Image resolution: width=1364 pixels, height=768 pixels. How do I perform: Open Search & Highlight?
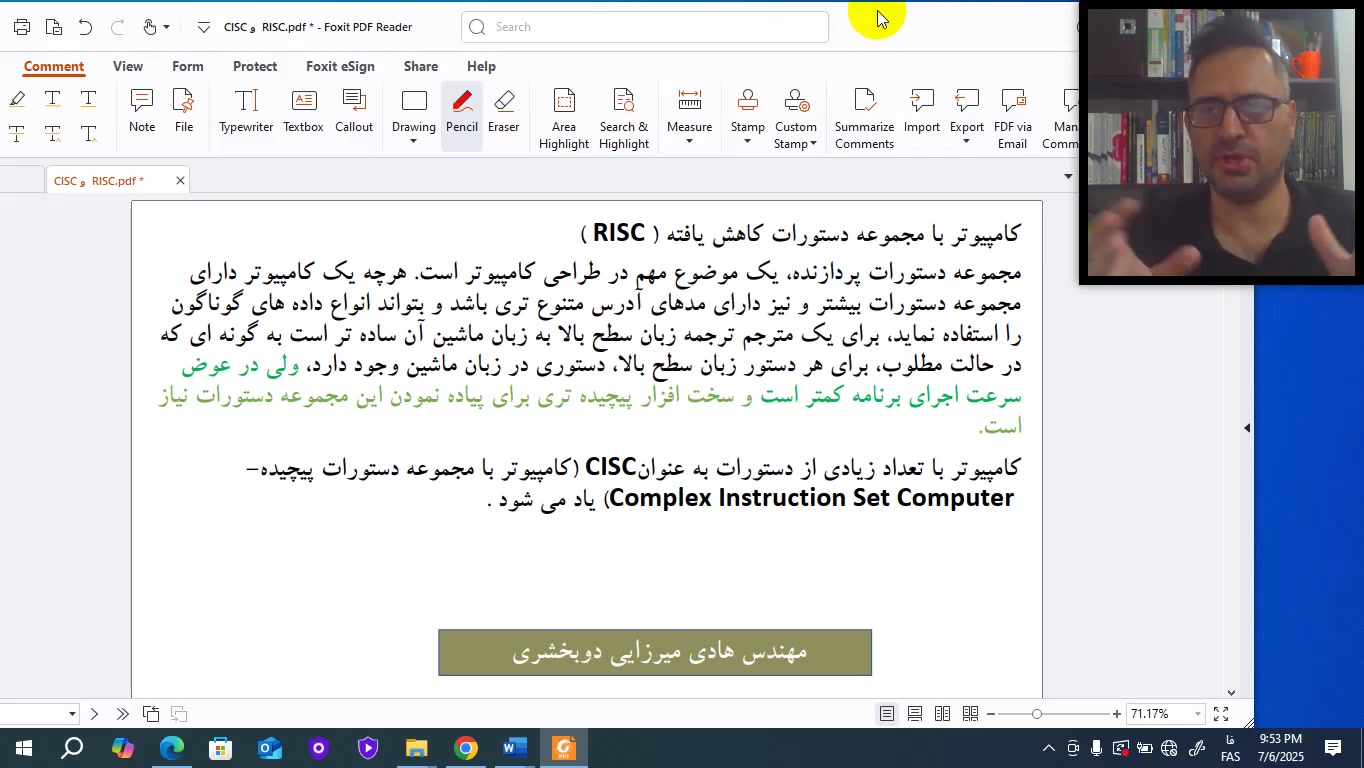click(624, 119)
